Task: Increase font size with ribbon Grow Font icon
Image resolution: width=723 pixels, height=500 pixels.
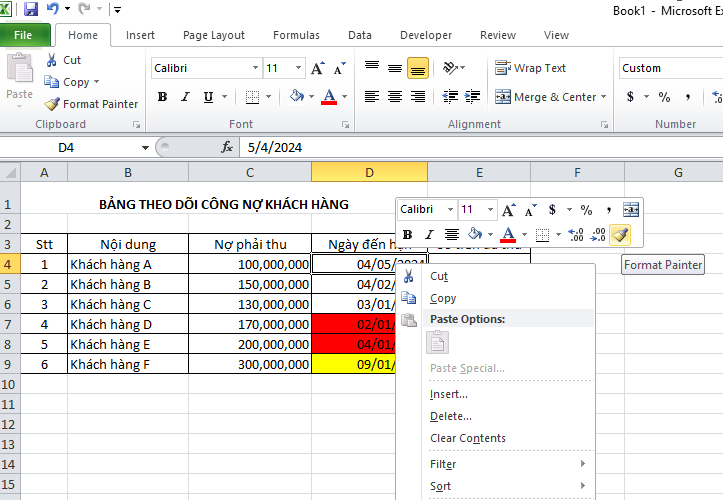Action: 317,68
